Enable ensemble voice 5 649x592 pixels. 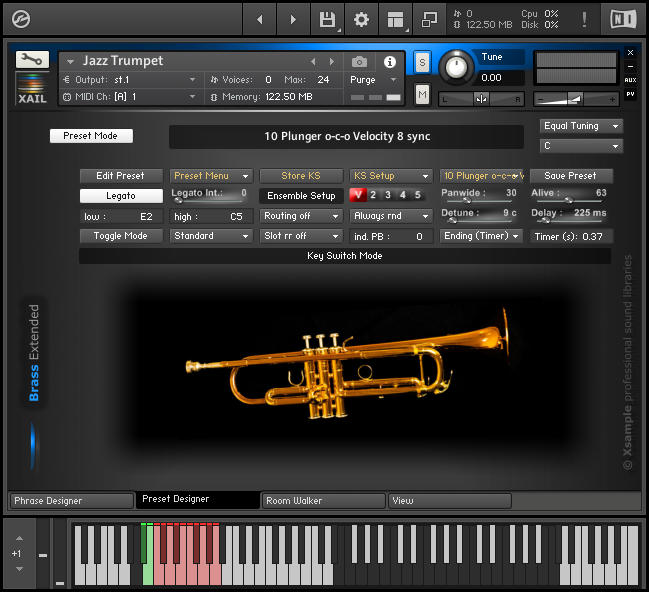pyautogui.click(x=418, y=195)
